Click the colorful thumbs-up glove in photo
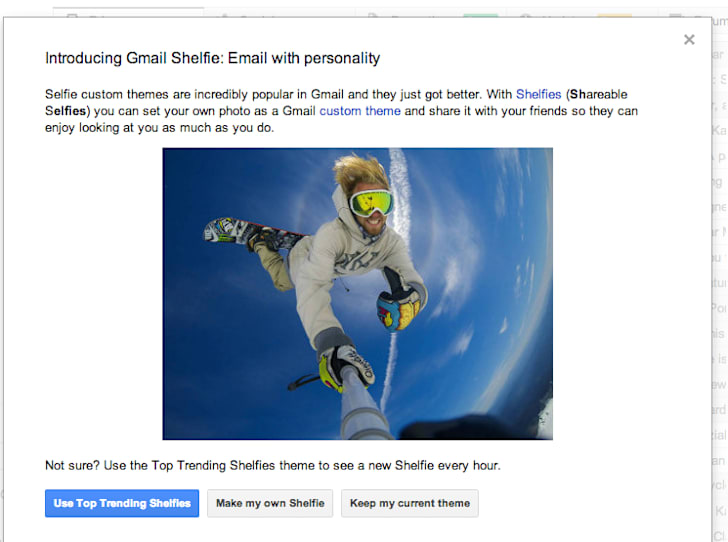This screenshot has width=728, height=542. coord(398,302)
